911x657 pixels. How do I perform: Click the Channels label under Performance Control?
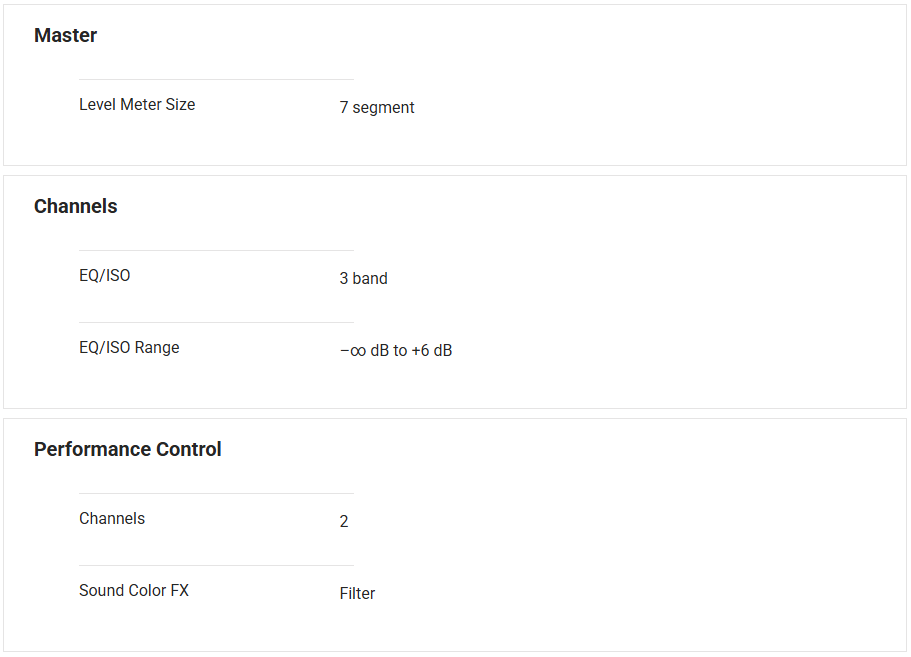click(112, 519)
